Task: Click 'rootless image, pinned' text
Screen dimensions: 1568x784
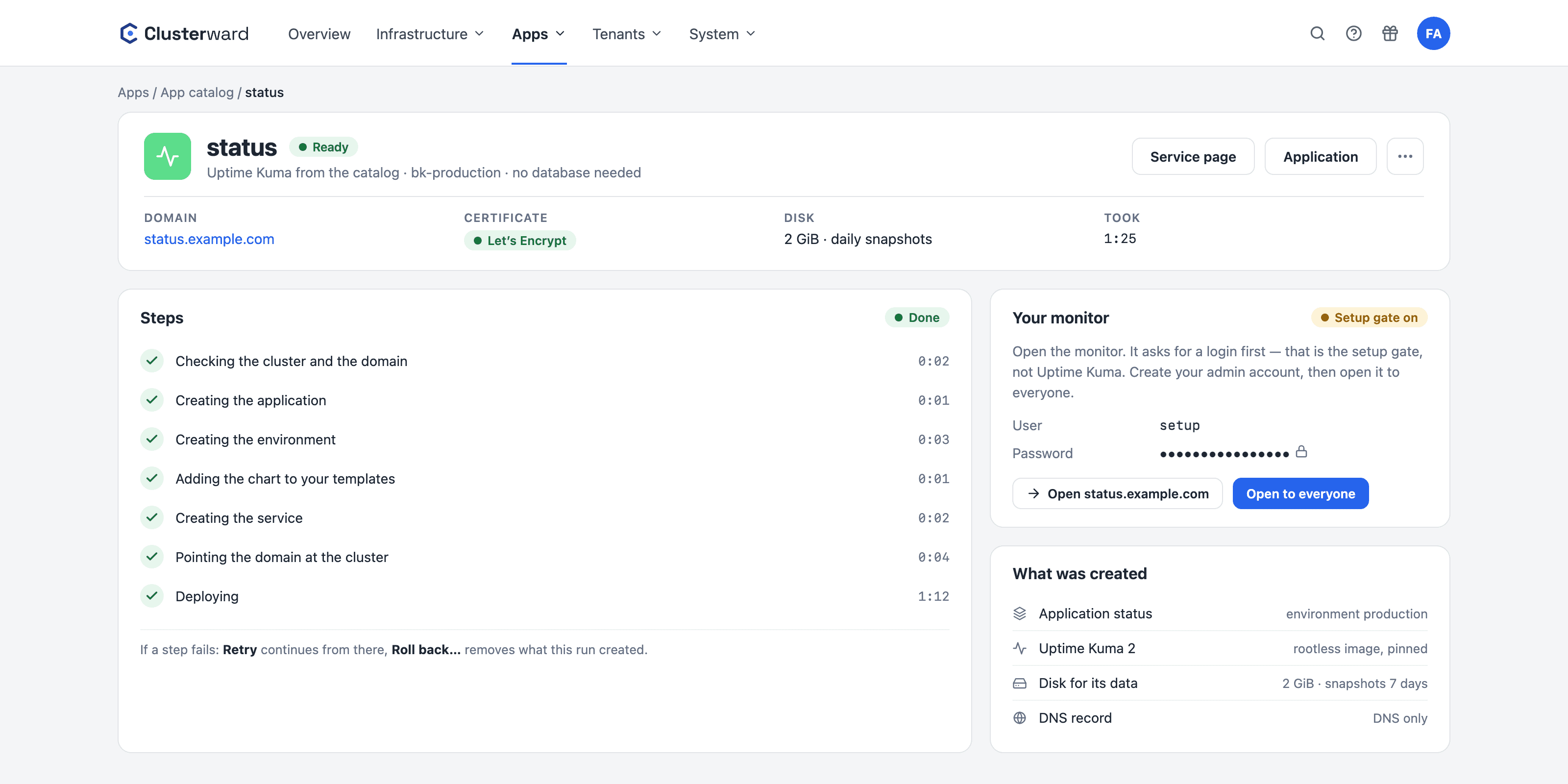Action: [x=1360, y=648]
